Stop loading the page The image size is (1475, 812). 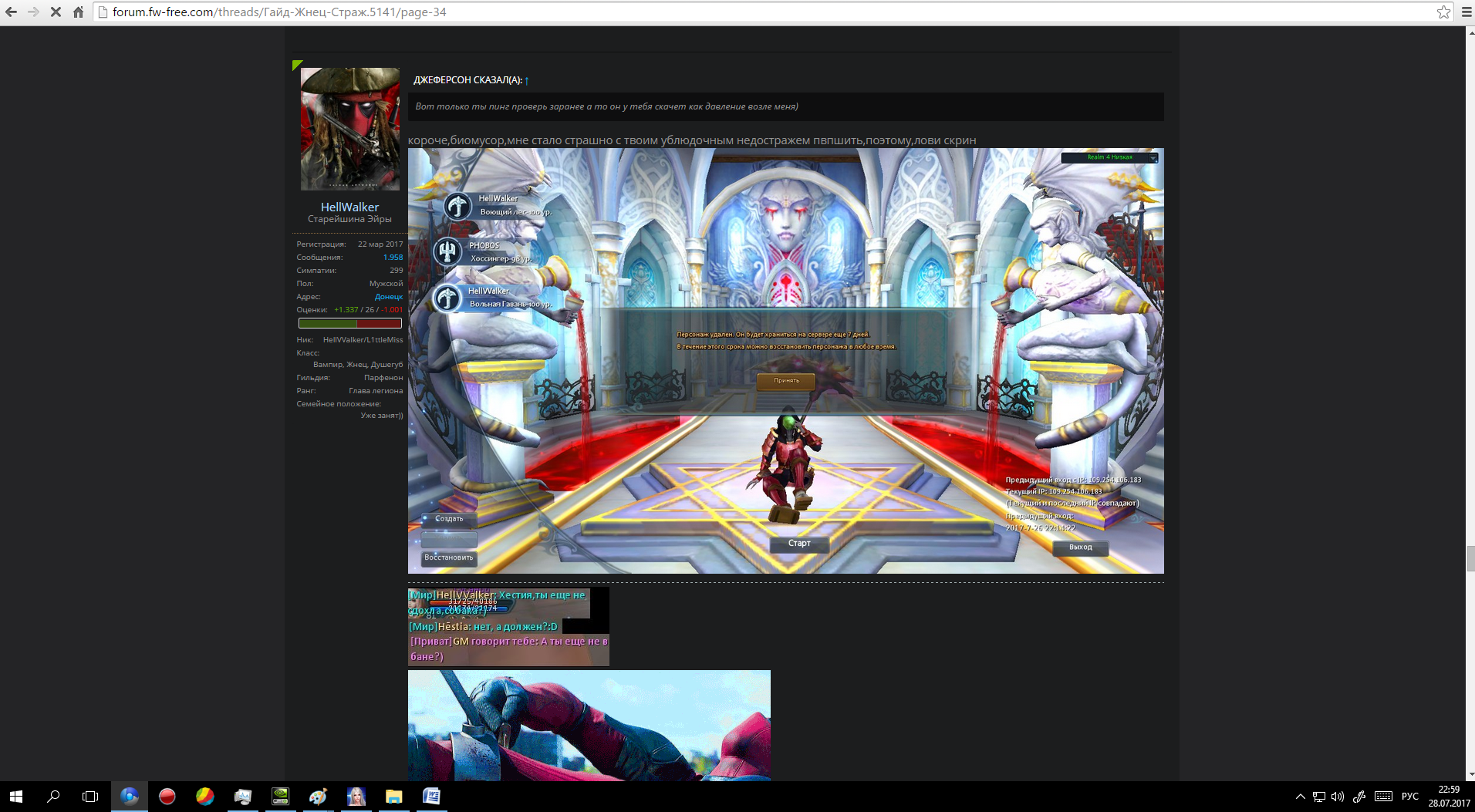[x=56, y=12]
